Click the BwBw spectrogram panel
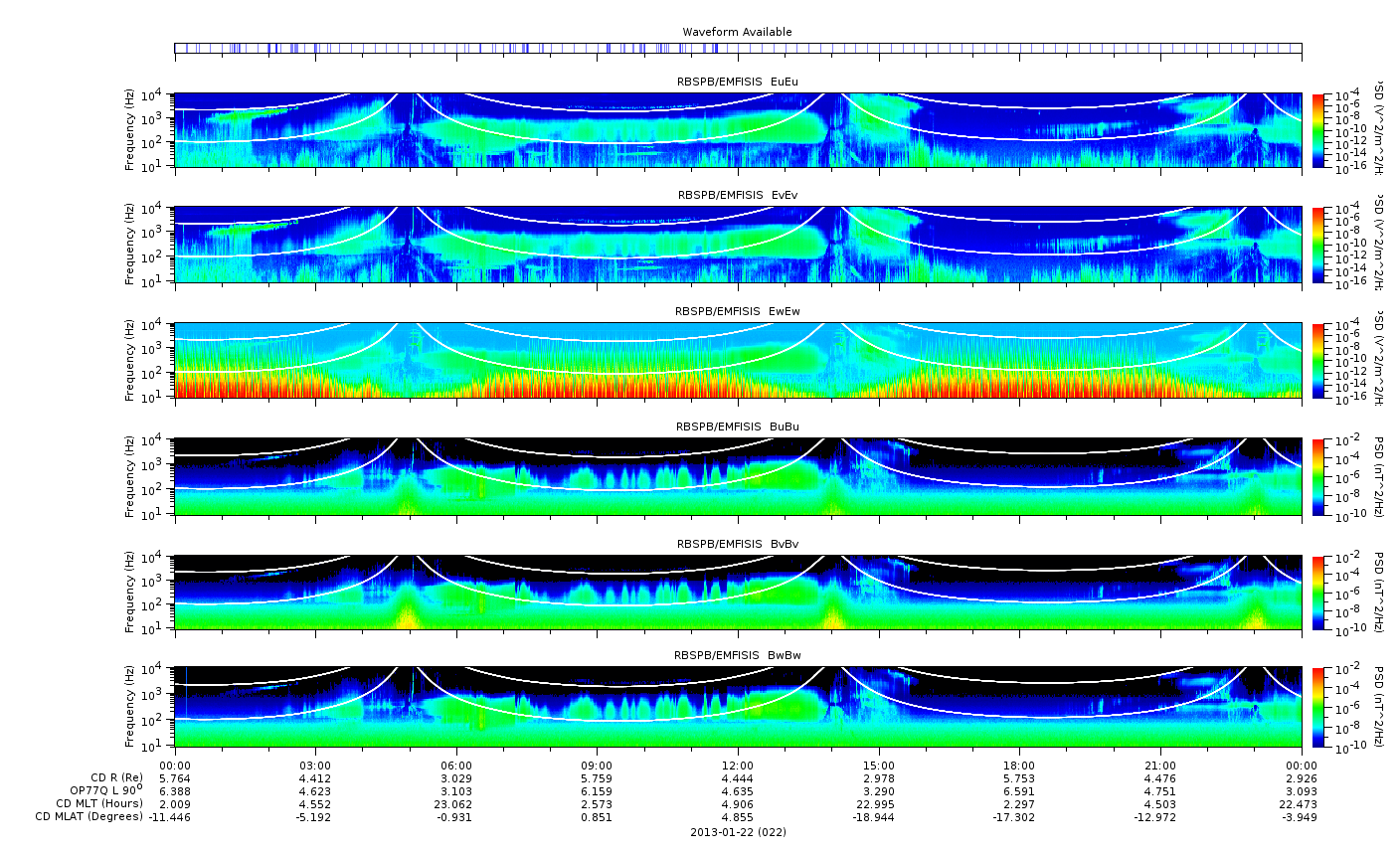Image resolution: width=1400 pixels, height=854 pixels. tap(738, 707)
